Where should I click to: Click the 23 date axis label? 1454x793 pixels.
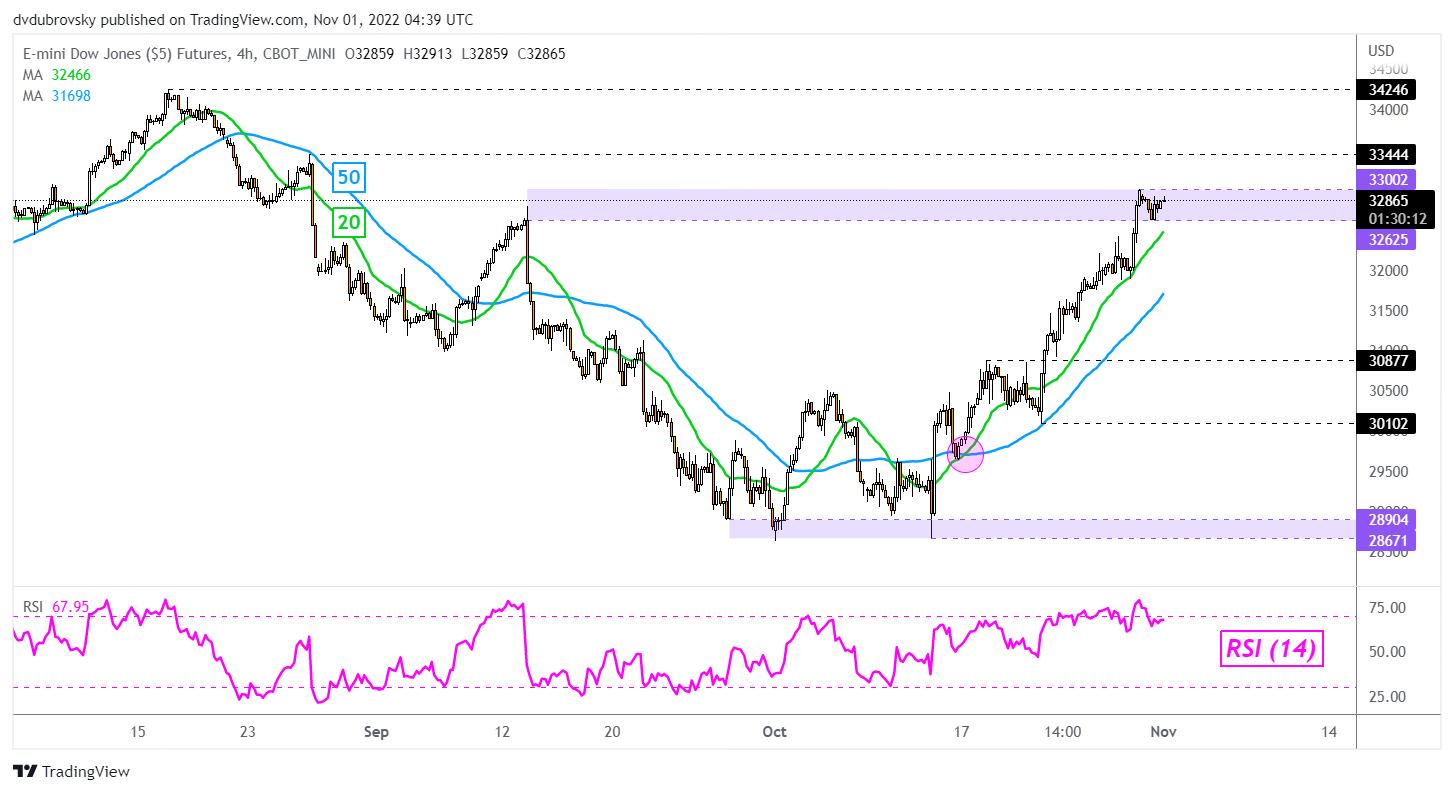tap(248, 732)
